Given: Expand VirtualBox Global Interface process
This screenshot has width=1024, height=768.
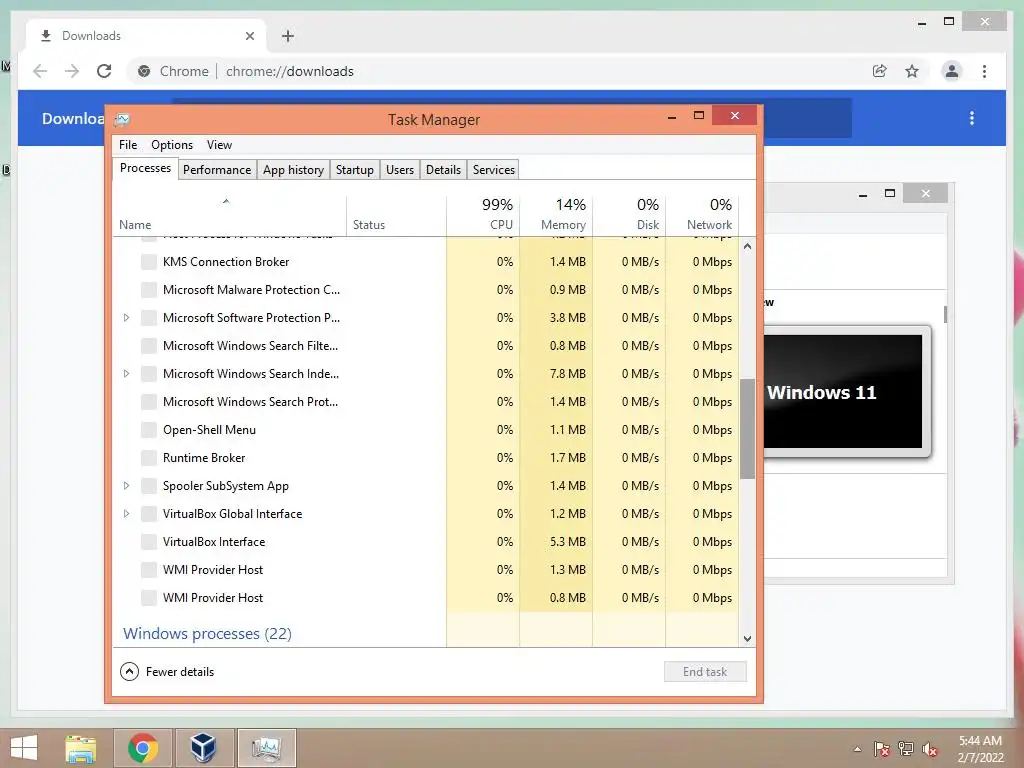Looking at the screenshot, I should pyautogui.click(x=127, y=514).
